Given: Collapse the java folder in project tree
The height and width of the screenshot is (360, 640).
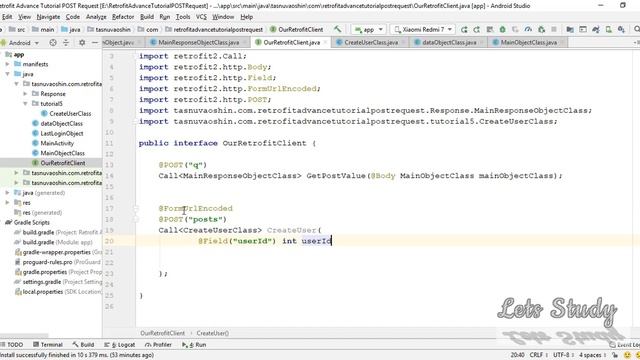Looking at the screenshot, I should (x=7, y=74).
